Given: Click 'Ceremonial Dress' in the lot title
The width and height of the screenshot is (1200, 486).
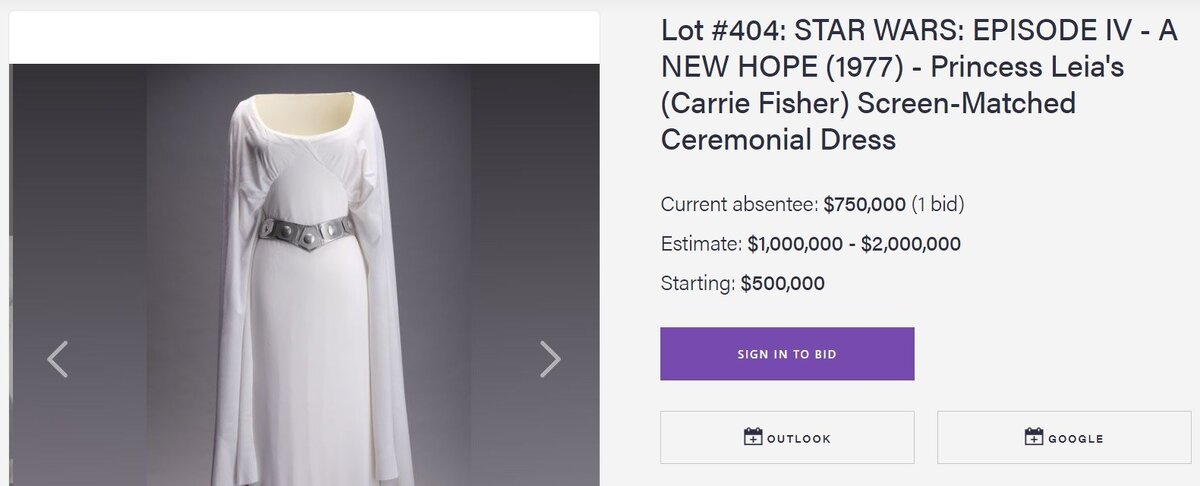Looking at the screenshot, I should pos(778,140).
